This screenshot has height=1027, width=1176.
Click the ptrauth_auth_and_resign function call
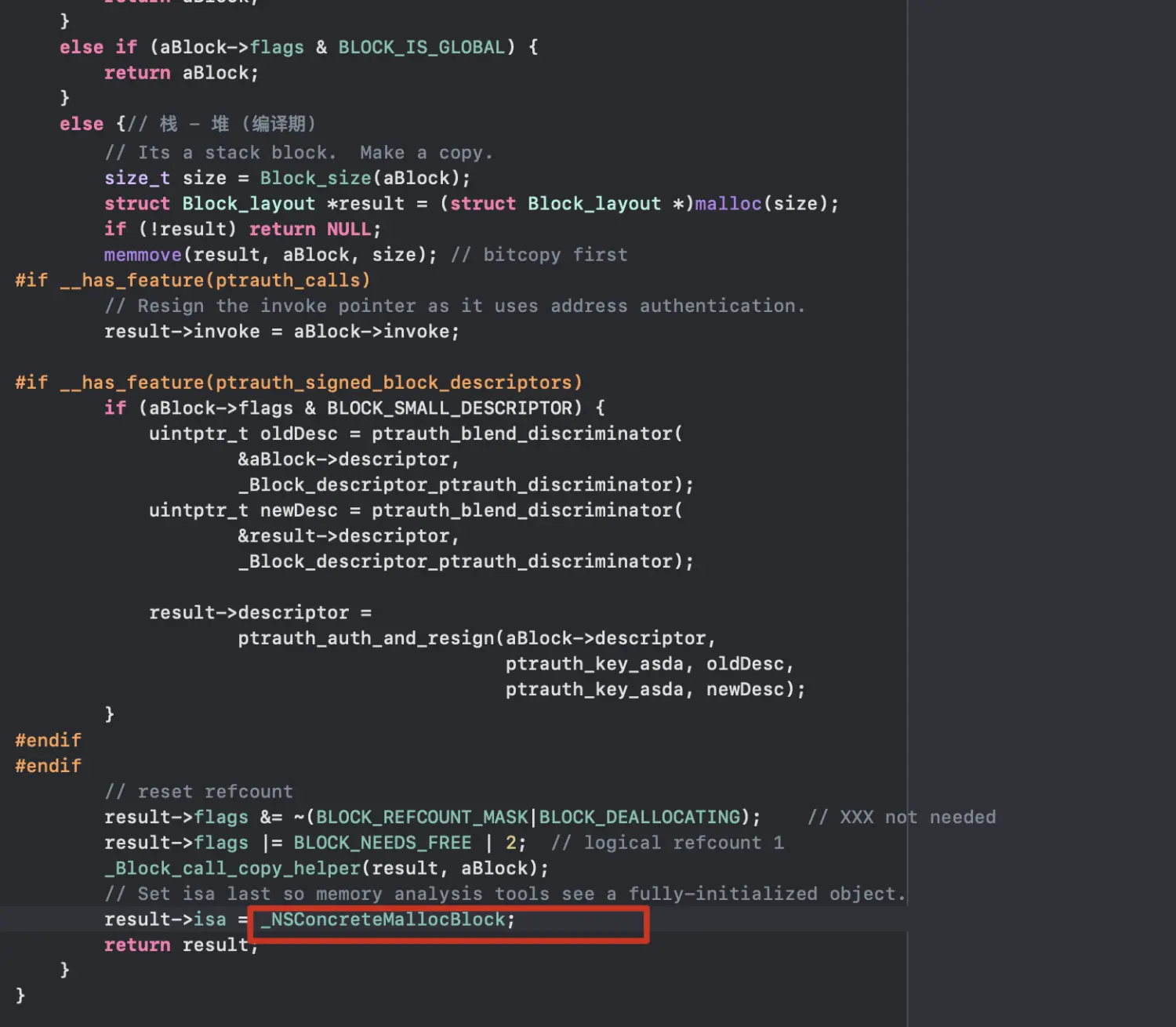[366, 638]
